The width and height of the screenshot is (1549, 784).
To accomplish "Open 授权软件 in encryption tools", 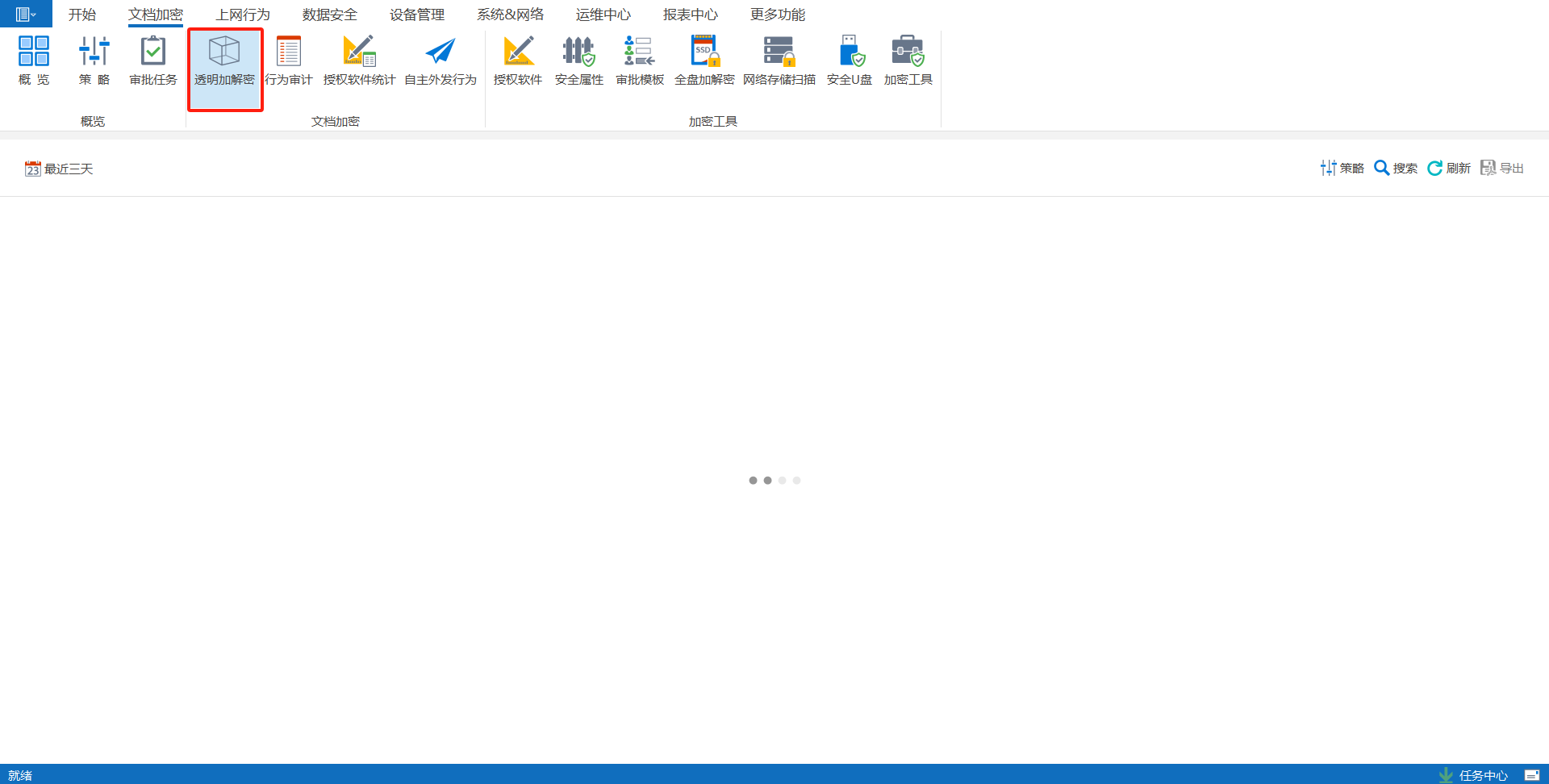I will (x=518, y=60).
